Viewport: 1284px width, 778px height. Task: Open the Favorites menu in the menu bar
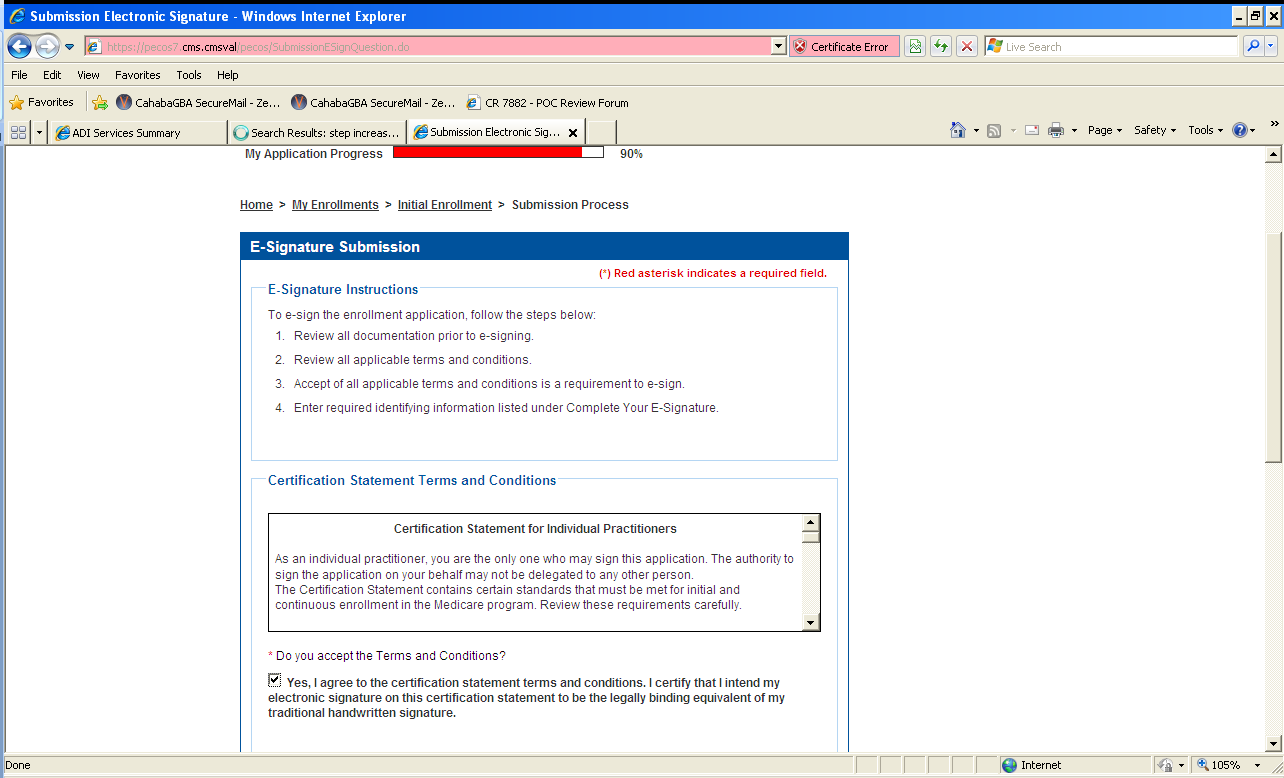click(x=138, y=75)
